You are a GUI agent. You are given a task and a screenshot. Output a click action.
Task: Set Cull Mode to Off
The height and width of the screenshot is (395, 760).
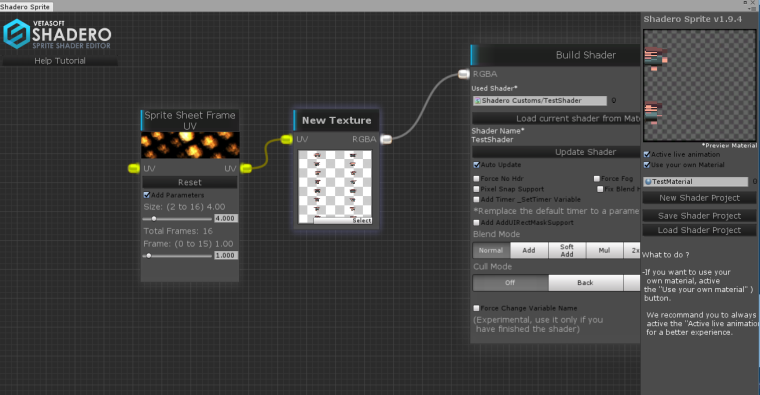click(x=510, y=283)
